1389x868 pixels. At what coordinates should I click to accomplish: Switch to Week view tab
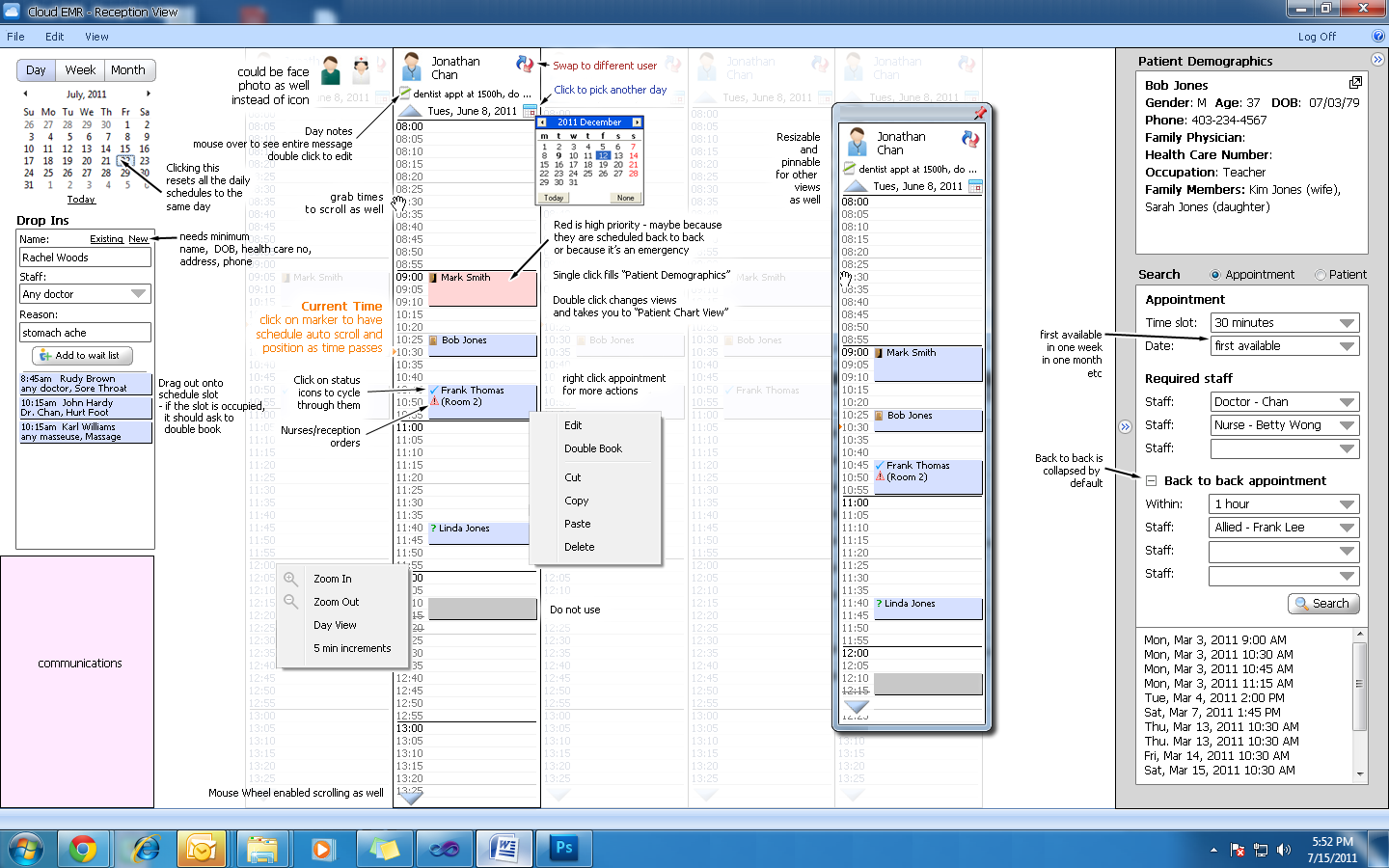coord(80,70)
